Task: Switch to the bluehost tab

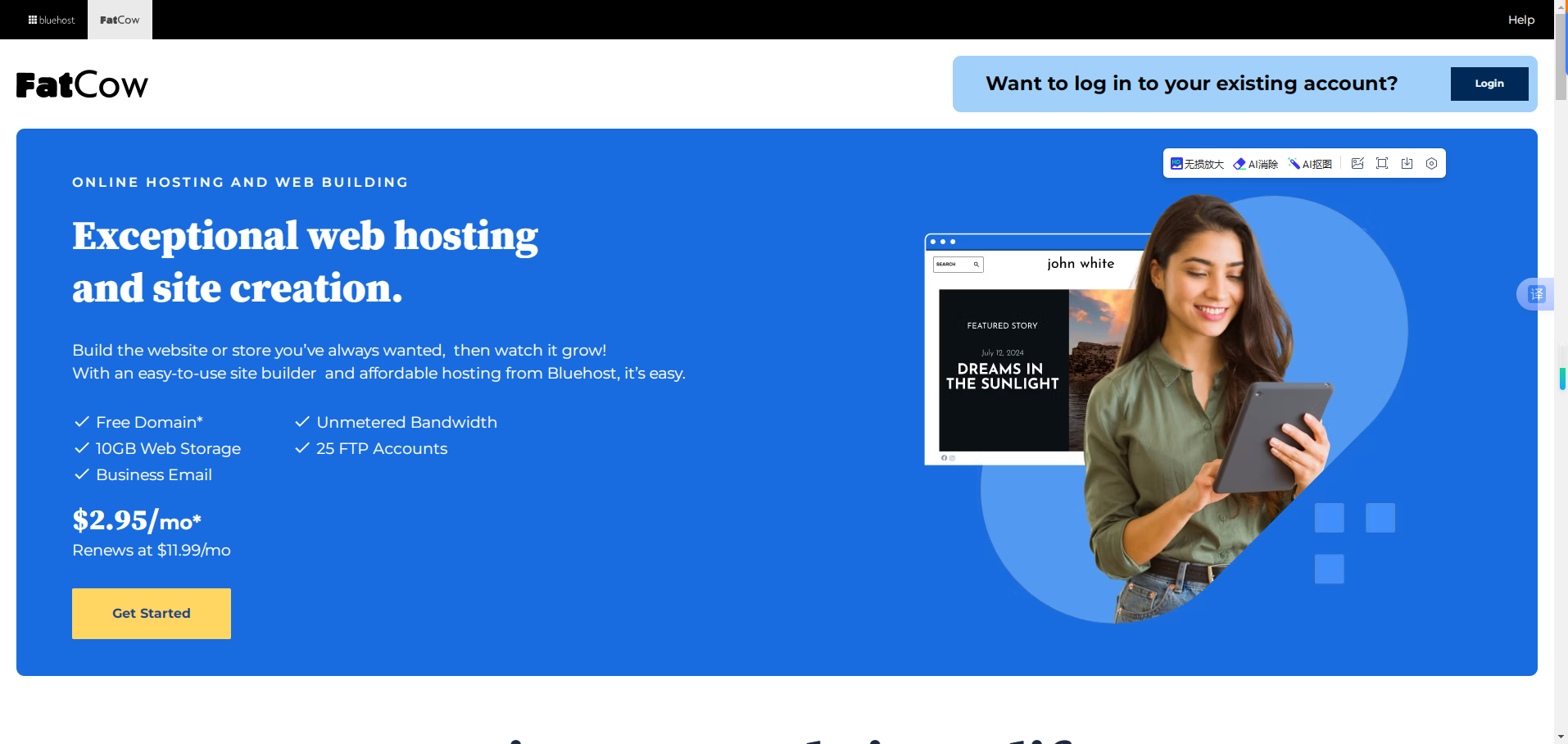Action: [x=52, y=20]
